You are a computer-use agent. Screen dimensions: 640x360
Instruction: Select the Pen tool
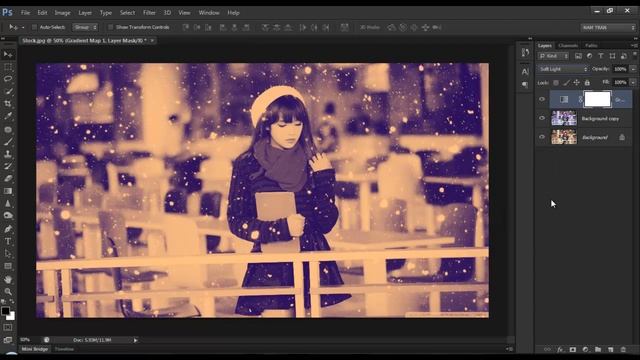click(x=8, y=229)
